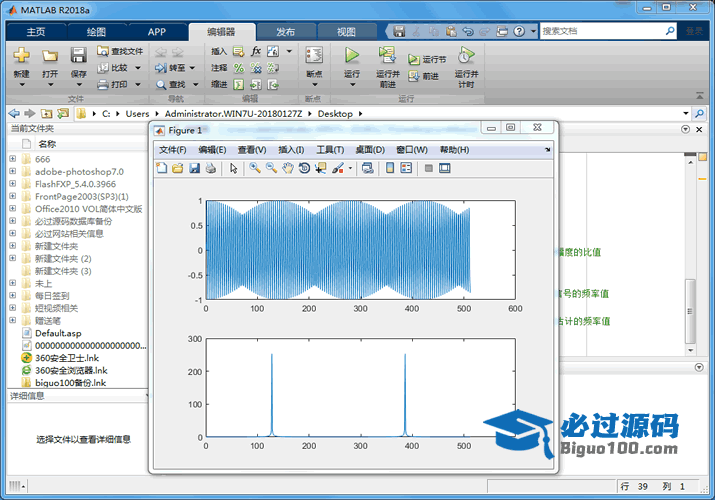Viewport: 715px width, 500px height.
Task: Click the New (新建) file icon
Action: pyautogui.click(x=21, y=56)
